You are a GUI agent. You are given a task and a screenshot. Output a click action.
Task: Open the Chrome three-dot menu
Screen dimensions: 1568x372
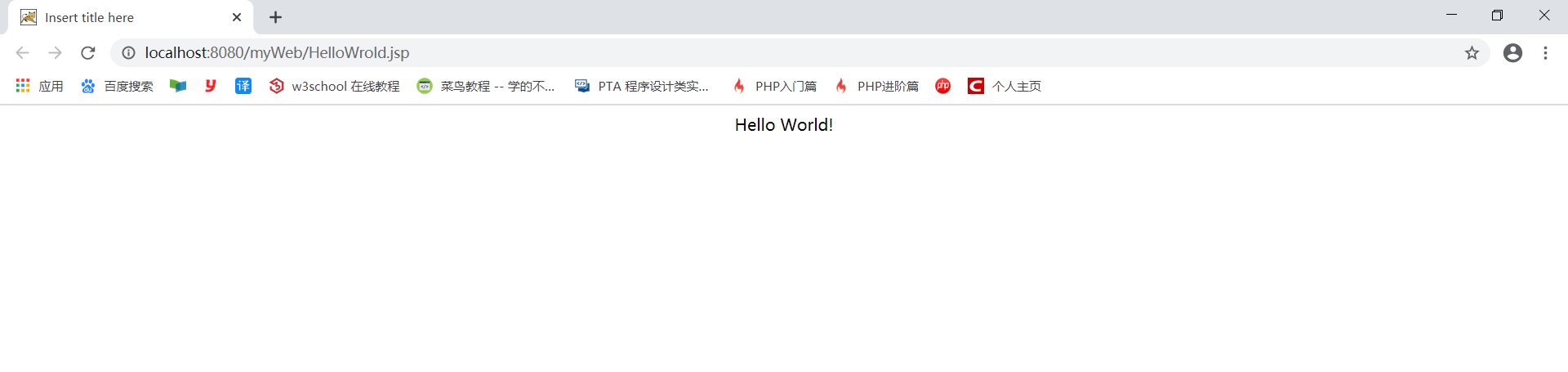tap(1545, 53)
